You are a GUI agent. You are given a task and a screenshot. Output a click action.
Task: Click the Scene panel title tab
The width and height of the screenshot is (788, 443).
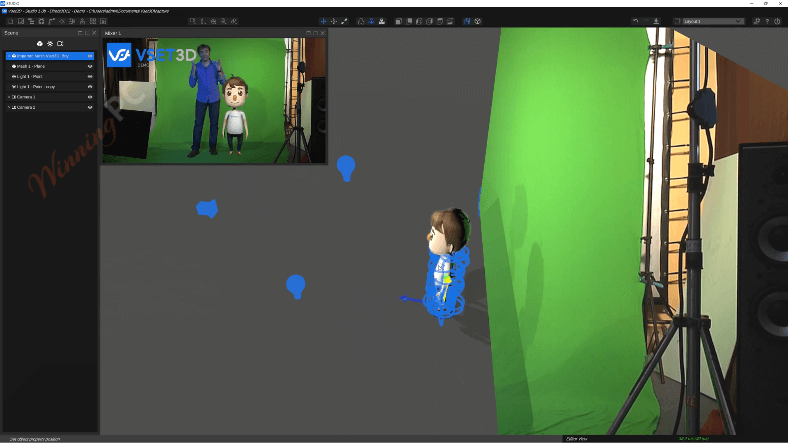pyautogui.click(x=12, y=33)
